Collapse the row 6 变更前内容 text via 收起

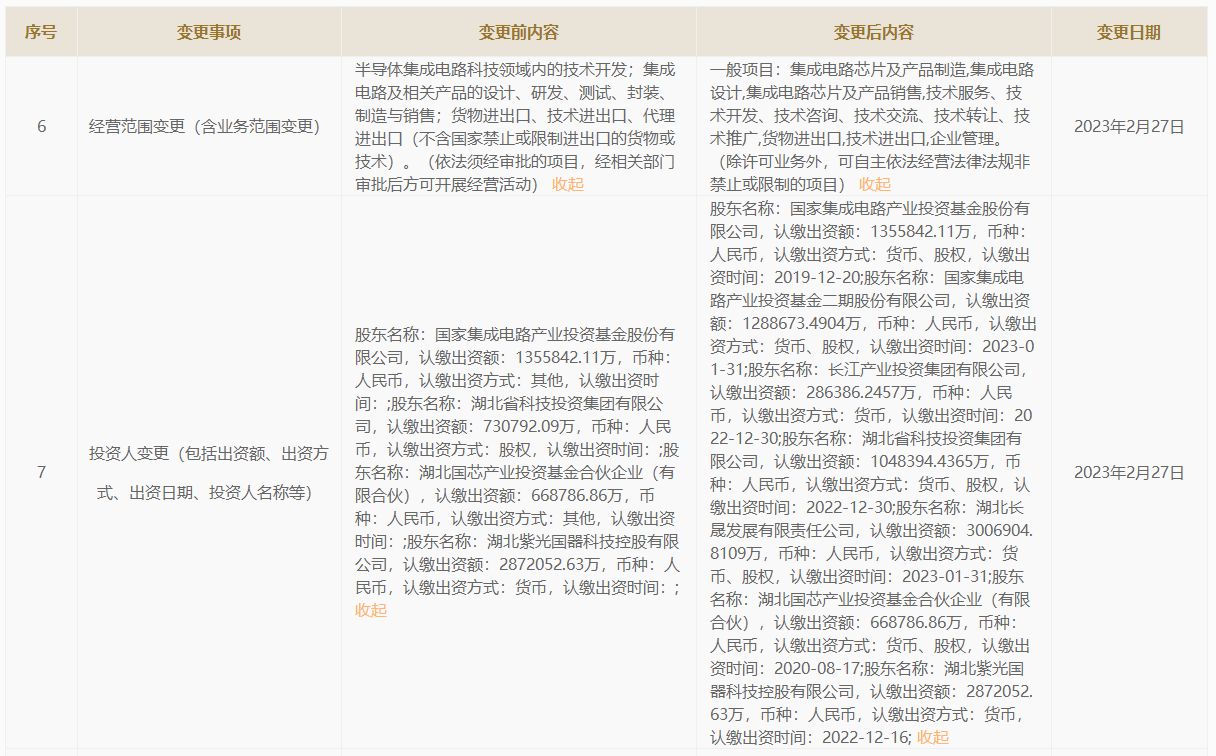(x=567, y=184)
